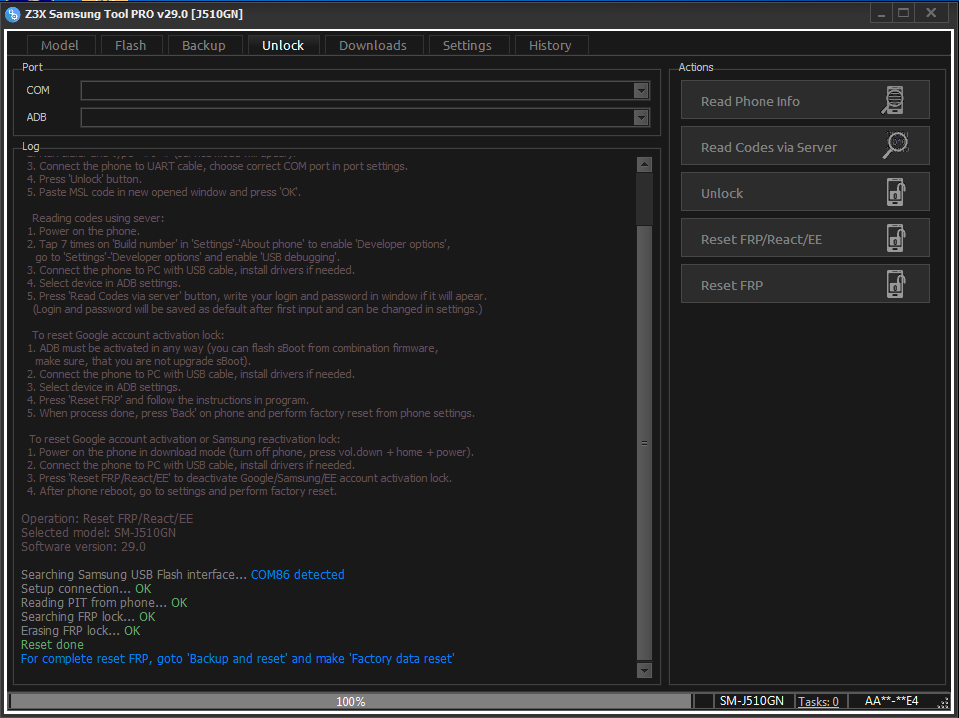
Task: Open the Tasks: 0 link in status bar
Action: click(x=818, y=701)
